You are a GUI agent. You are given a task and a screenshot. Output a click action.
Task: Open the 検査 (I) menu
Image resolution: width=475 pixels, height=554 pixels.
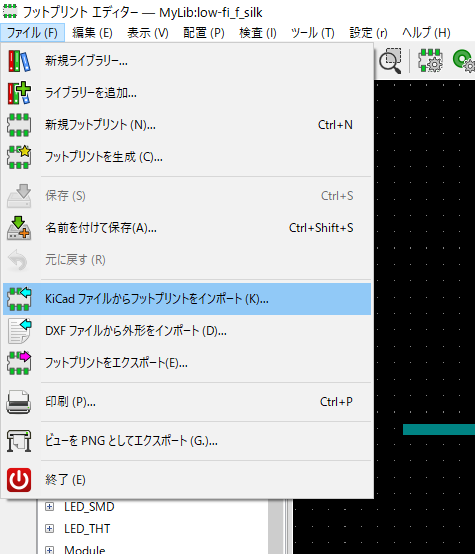point(258,33)
